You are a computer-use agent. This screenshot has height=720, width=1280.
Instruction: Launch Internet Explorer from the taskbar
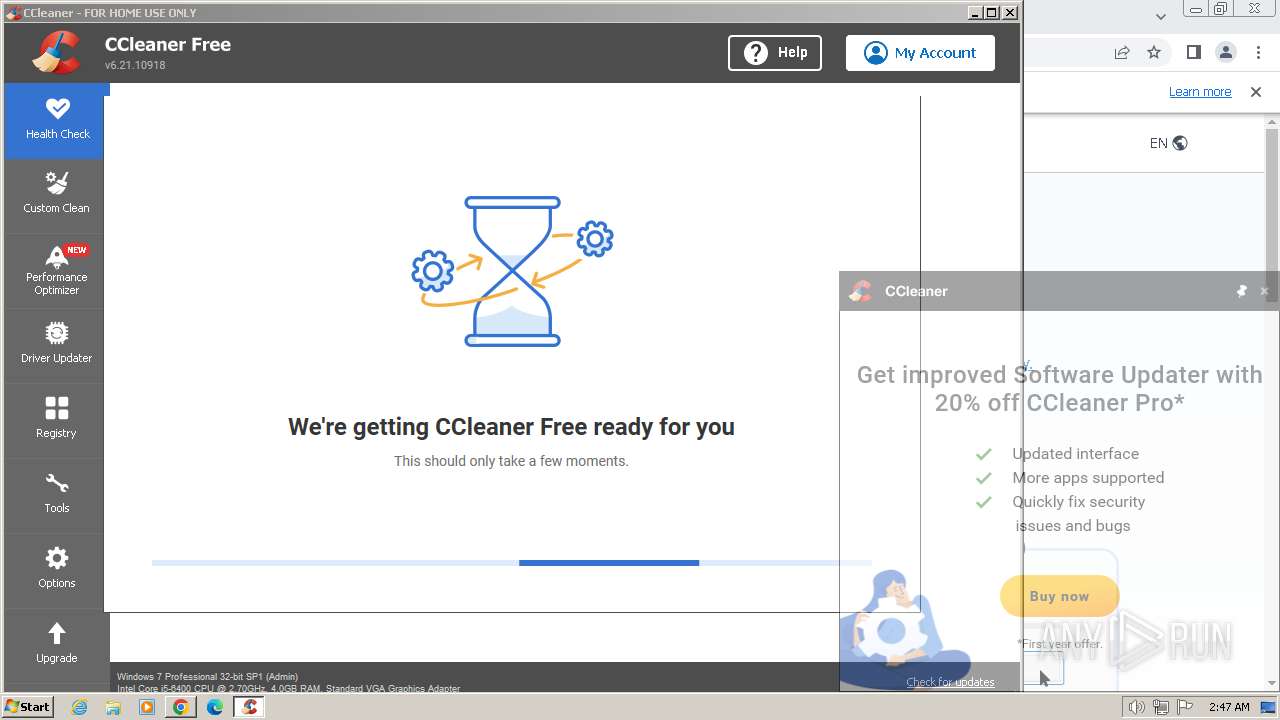[79, 707]
